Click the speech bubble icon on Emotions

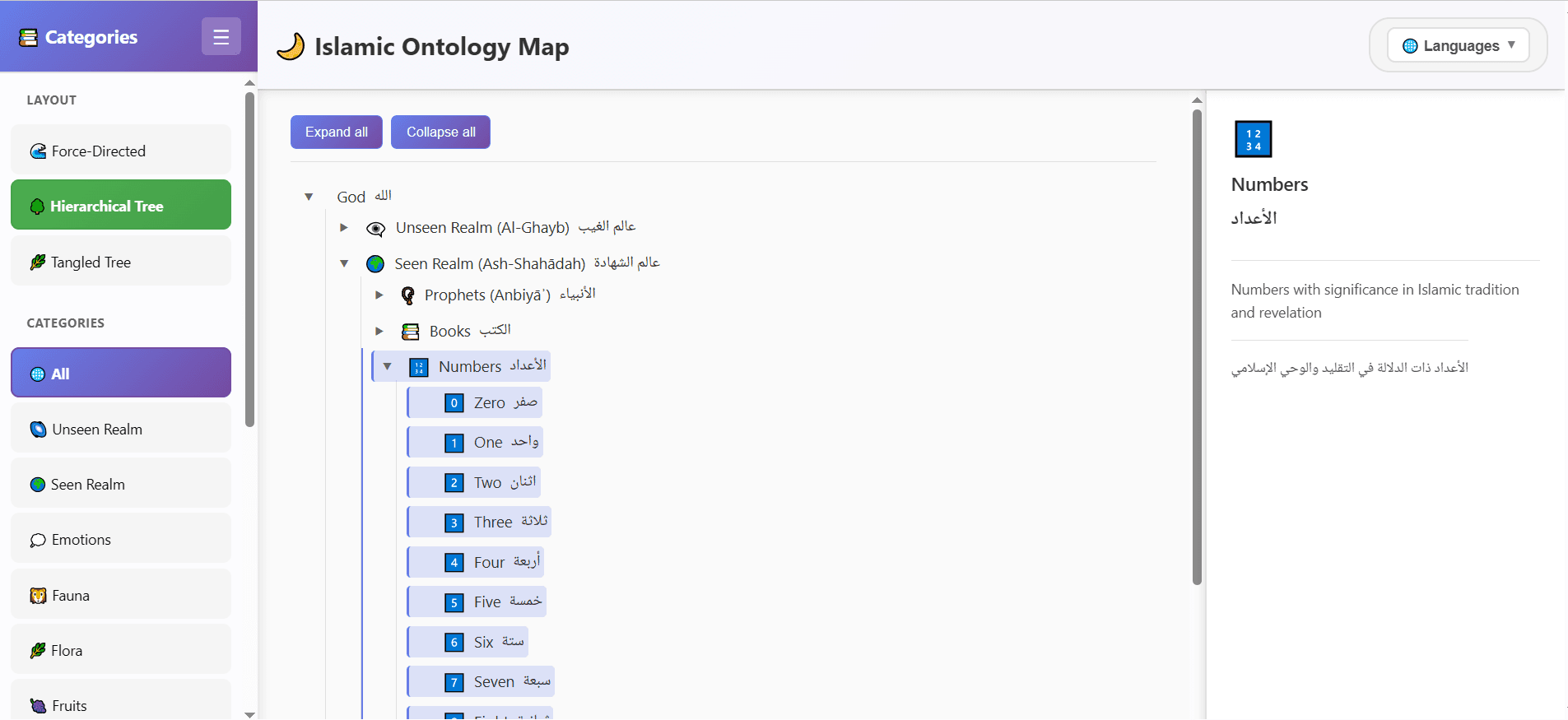[x=38, y=541]
